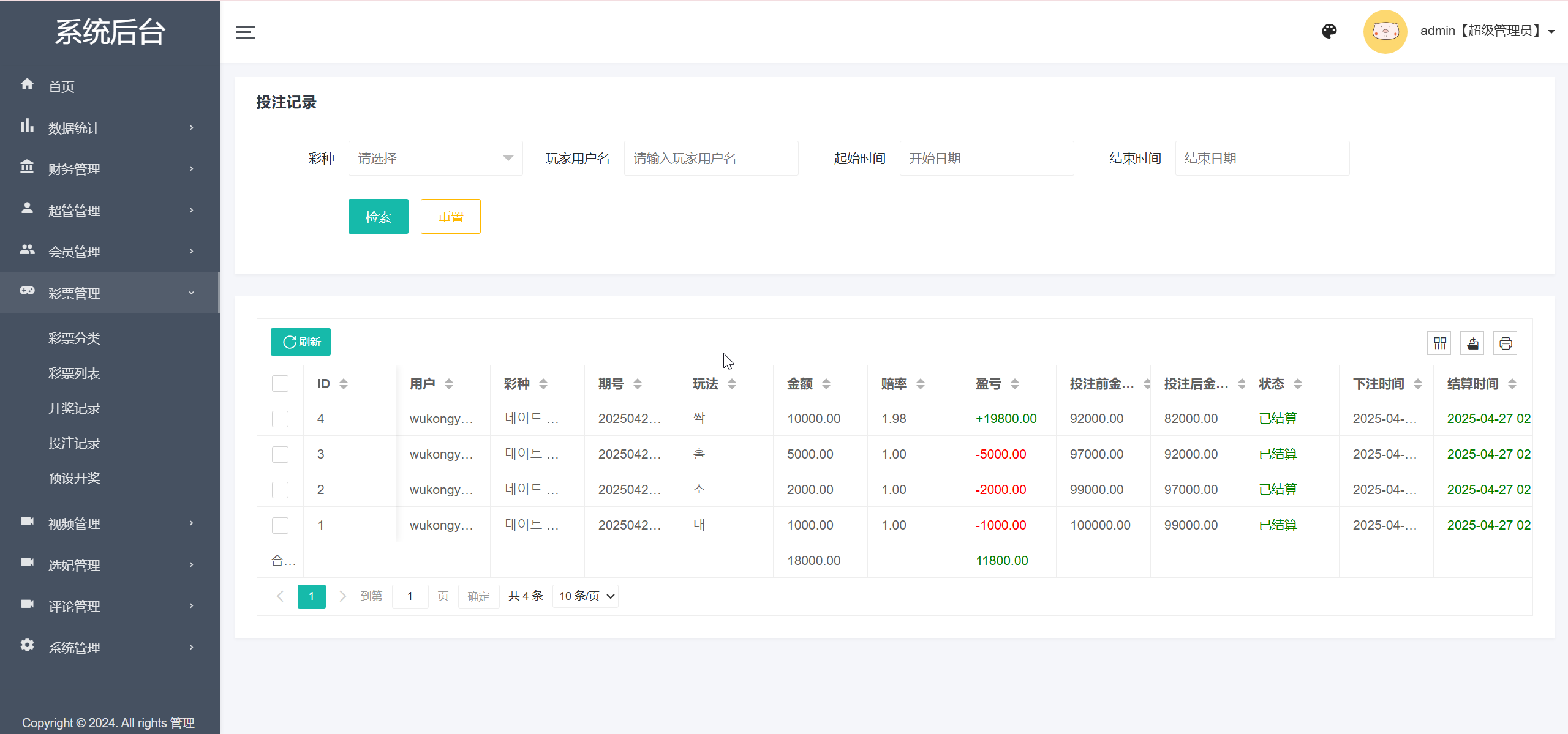Image resolution: width=1568 pixels, height=734 pixels.
Task: Open the 10 条/页 page size dropdown
Action: click(584, 596)
